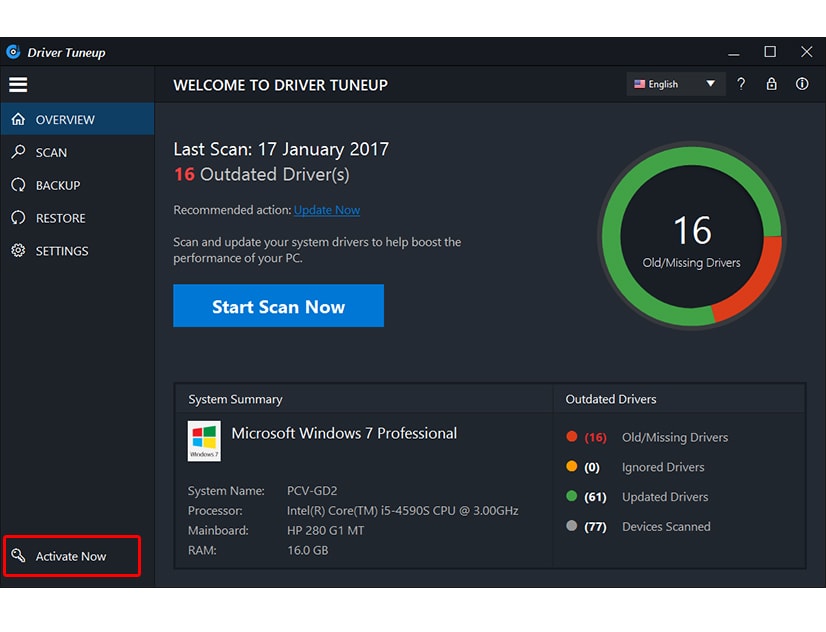Click the (77) count value
The image size is (826, 632).
pyautogui.click(x=595, y=527)
